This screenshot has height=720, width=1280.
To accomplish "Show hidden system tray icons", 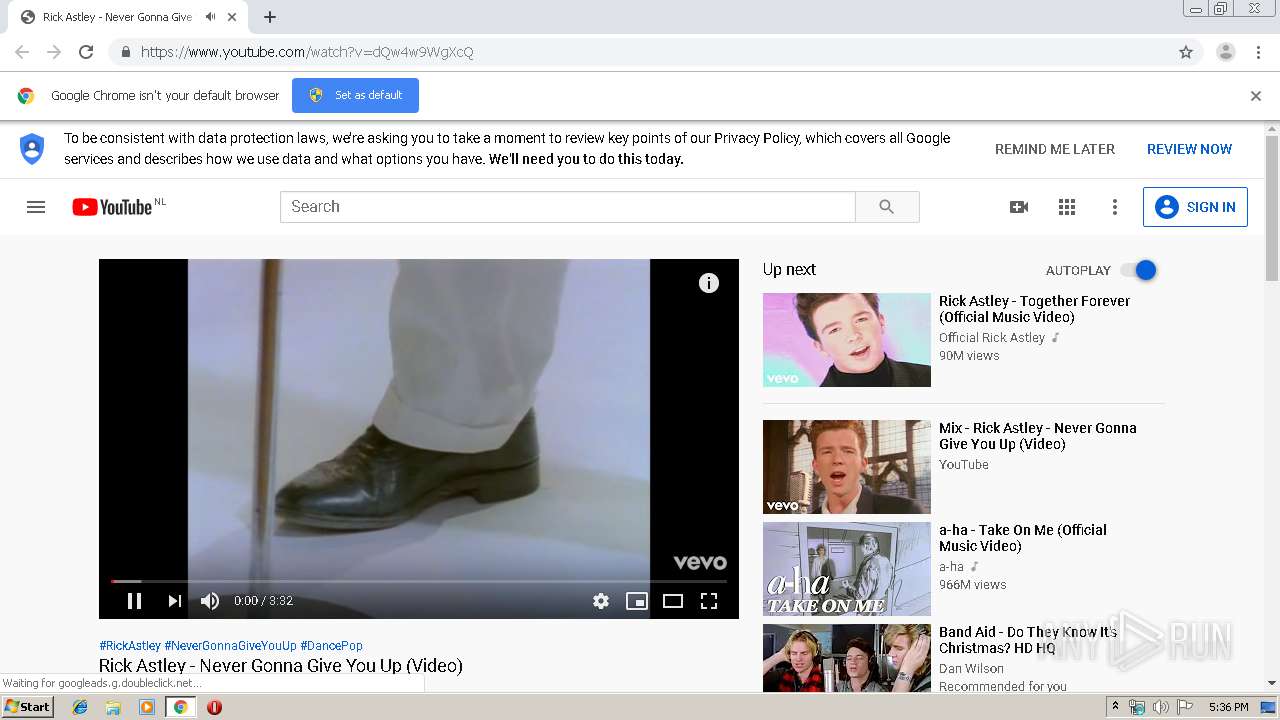I will (1115, 707).
